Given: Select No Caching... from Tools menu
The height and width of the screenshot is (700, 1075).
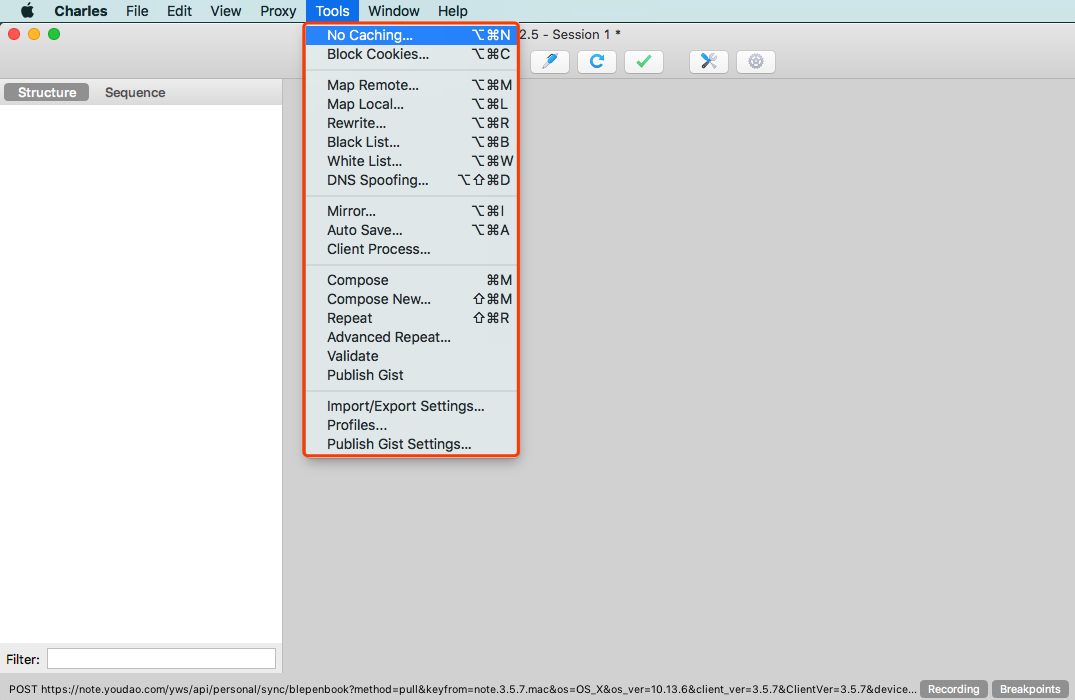Looking at the screenshot, I should coord(411,35).
